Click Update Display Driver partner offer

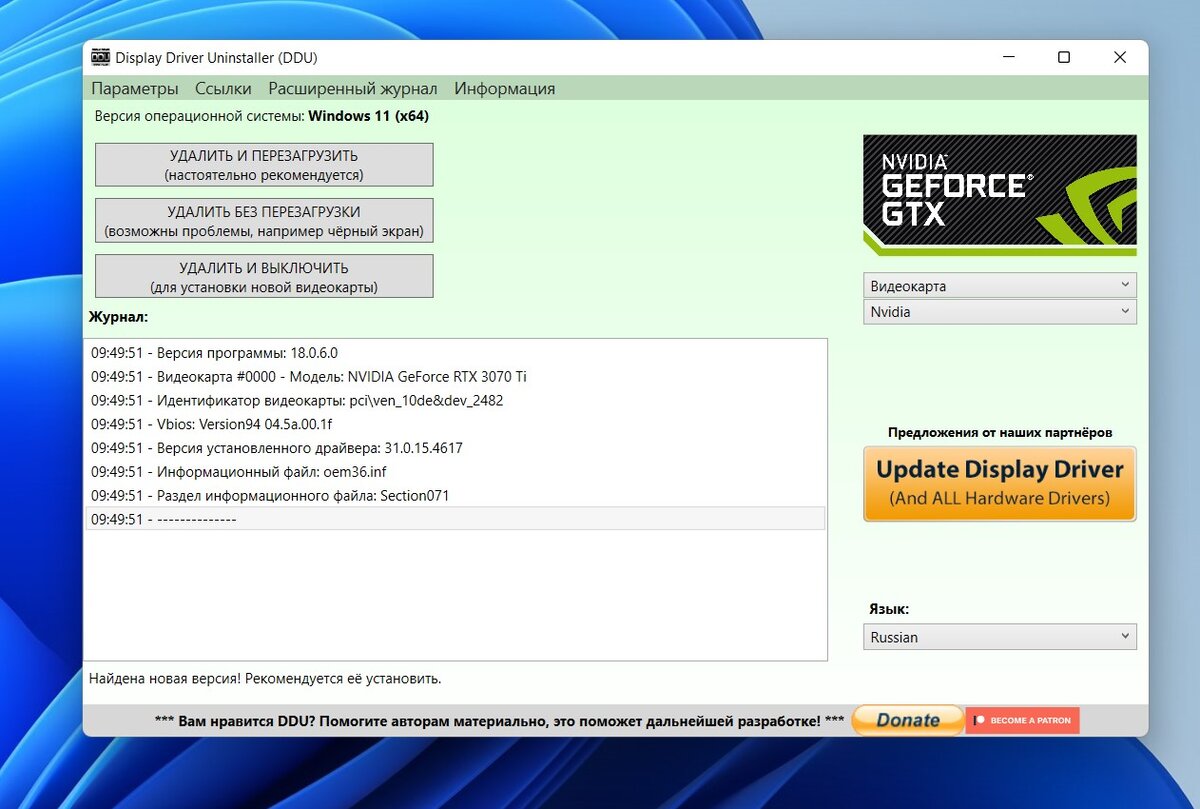tap(999, 483)
